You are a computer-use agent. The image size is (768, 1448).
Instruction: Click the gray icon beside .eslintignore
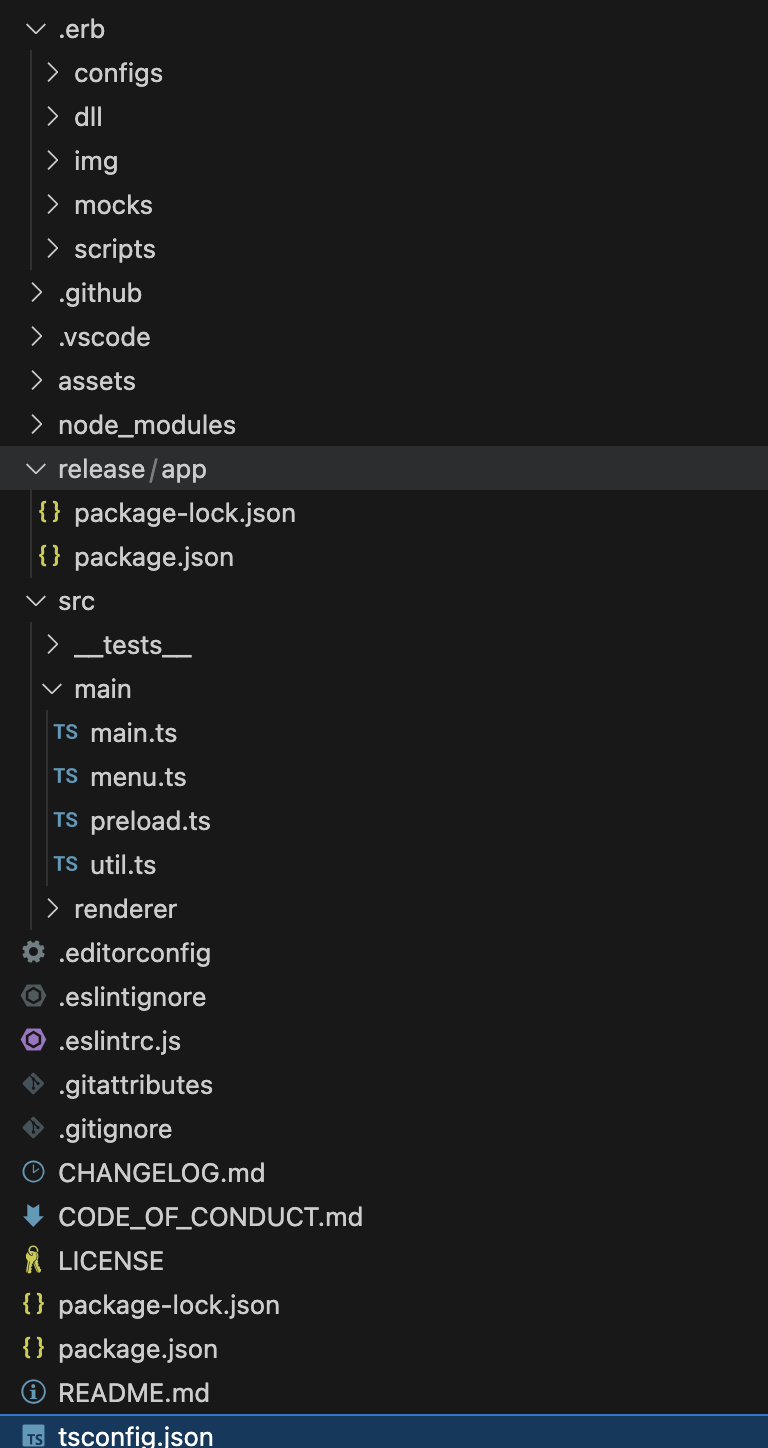[x=33, y=997]
